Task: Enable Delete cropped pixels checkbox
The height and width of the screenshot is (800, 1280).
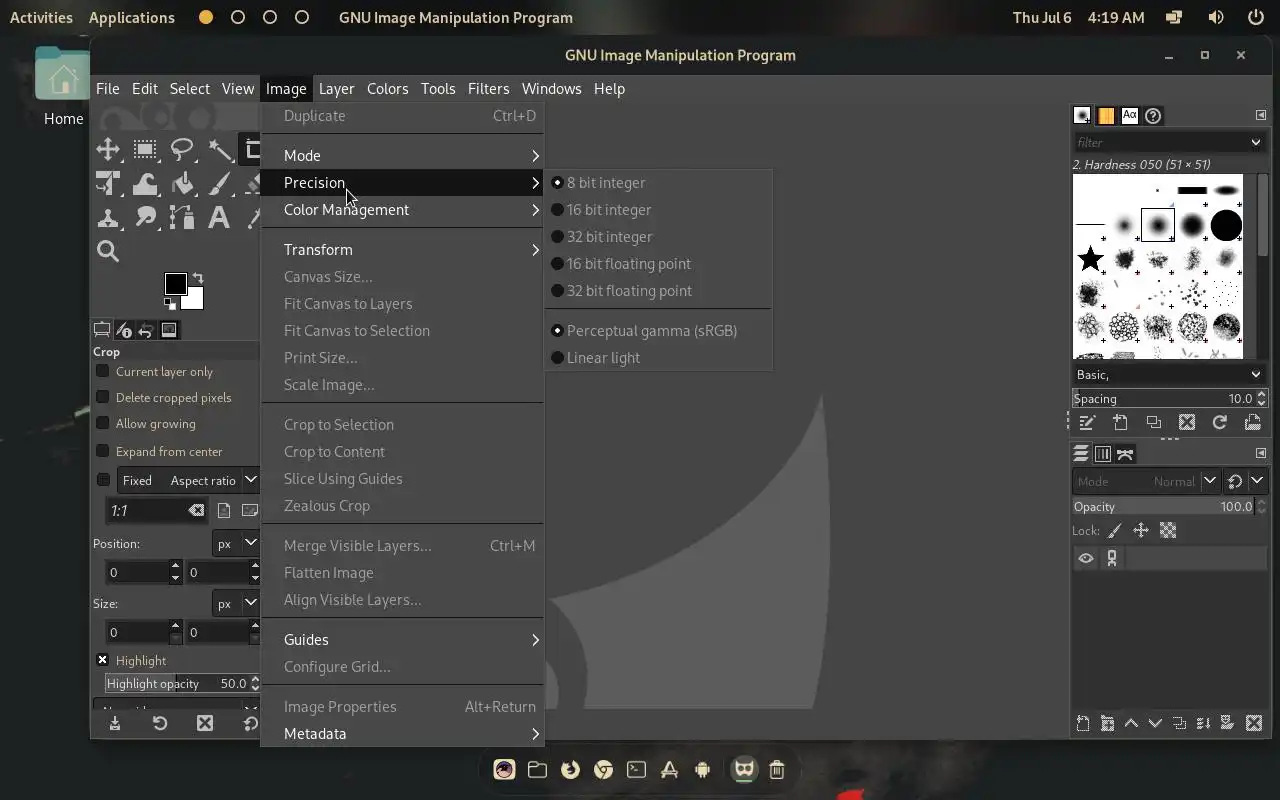Action: [102, 397]
